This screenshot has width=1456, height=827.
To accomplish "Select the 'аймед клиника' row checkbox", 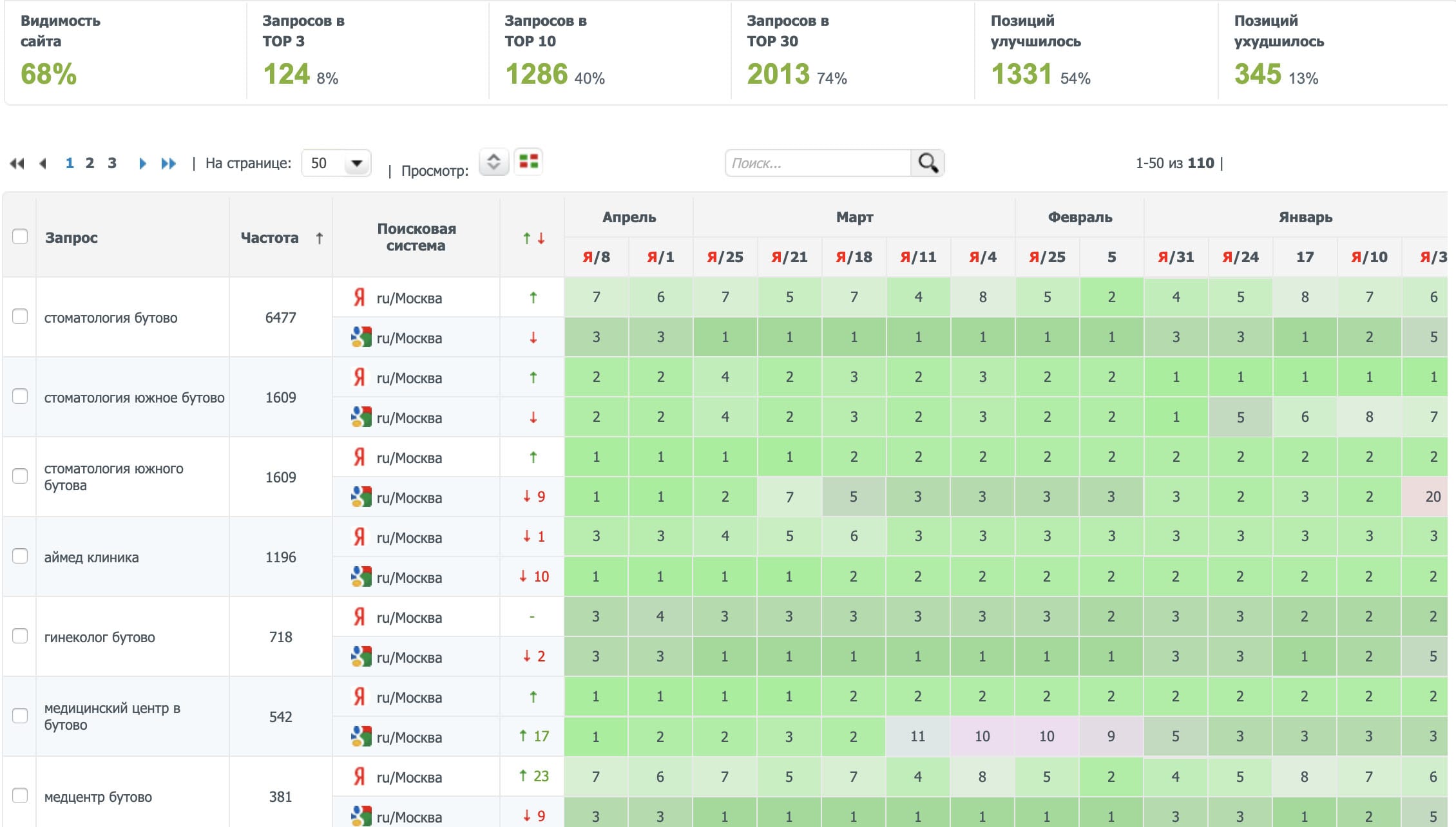I will point(20,556).
